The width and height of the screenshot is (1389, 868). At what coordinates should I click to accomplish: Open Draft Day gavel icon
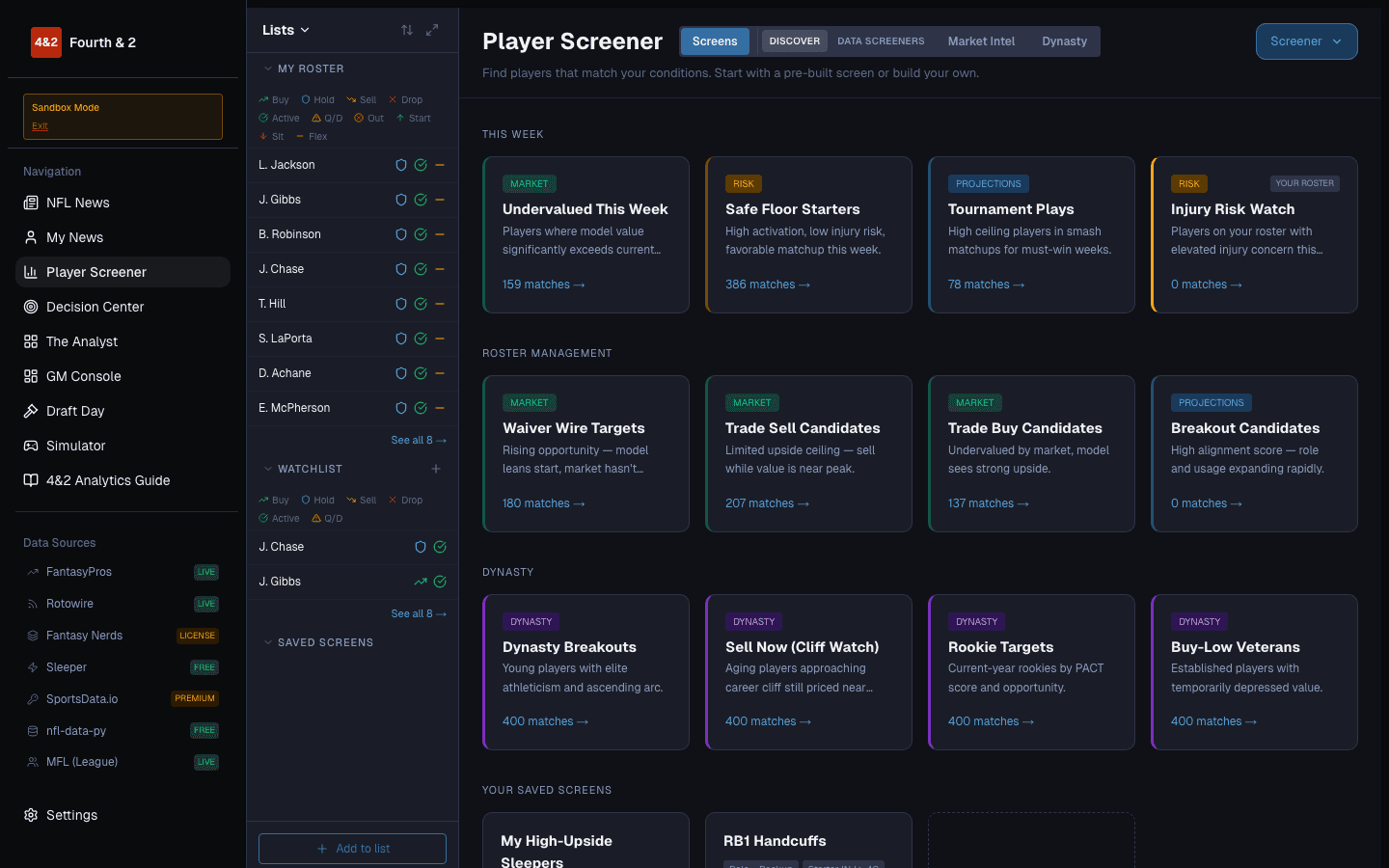[x=31, y=411]
